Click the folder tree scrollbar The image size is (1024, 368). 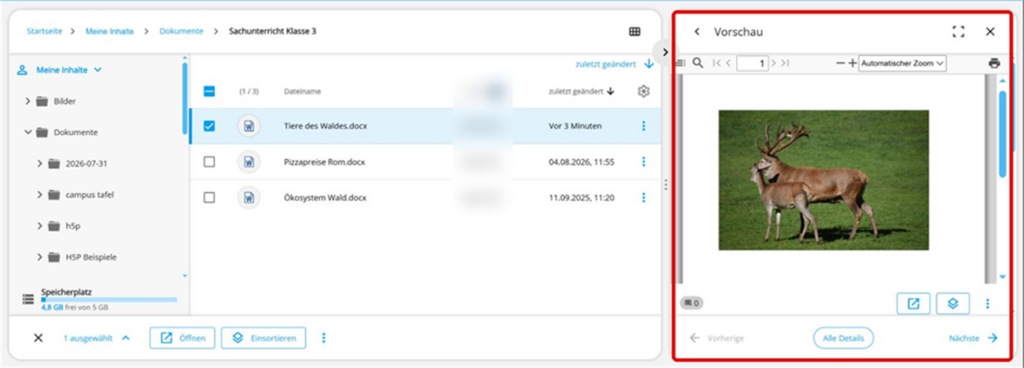coord(185,98)
